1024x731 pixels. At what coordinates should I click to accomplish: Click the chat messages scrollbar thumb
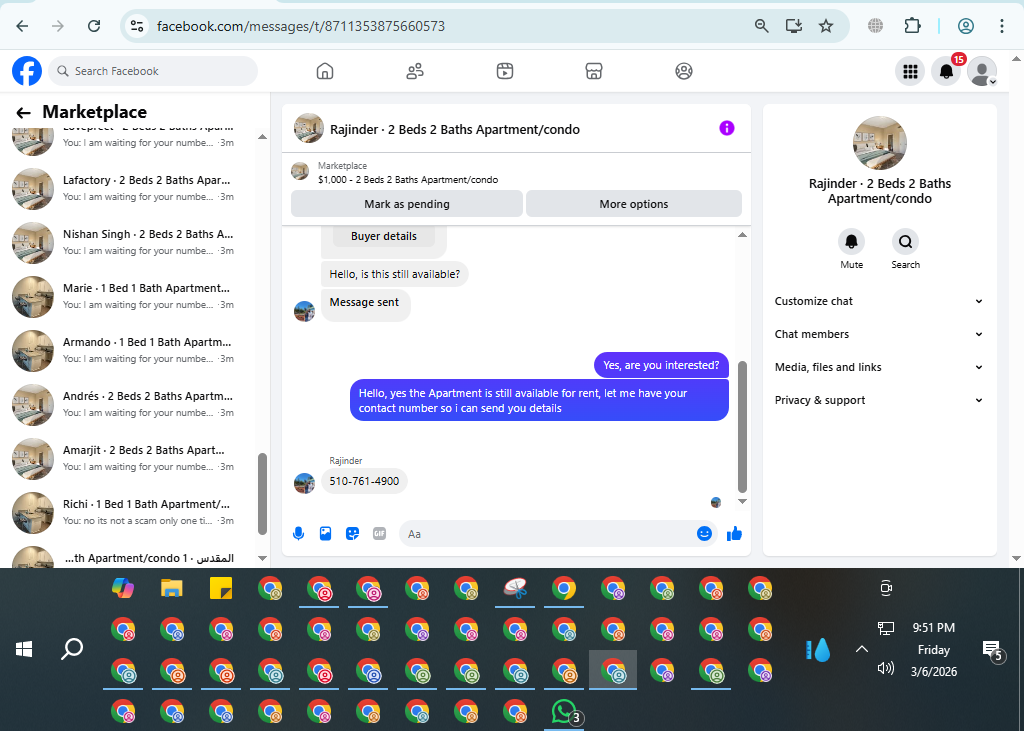click(742, 426)
